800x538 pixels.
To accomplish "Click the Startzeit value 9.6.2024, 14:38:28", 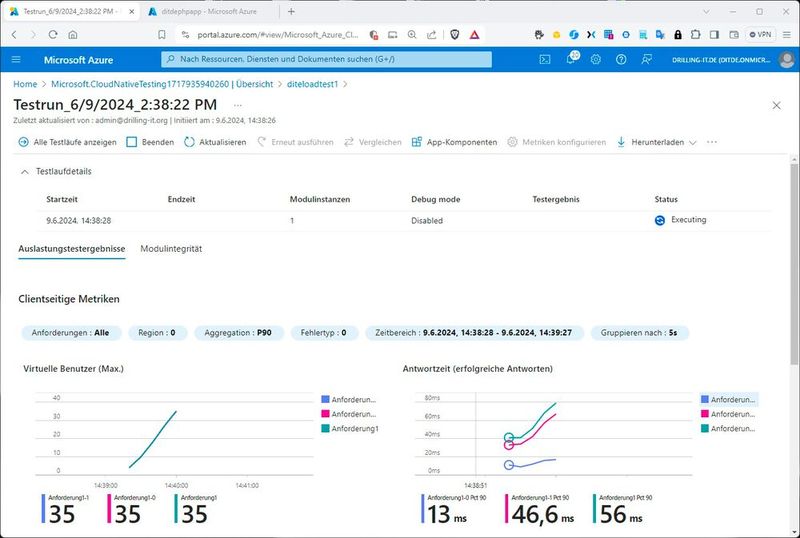I will 79,221.
